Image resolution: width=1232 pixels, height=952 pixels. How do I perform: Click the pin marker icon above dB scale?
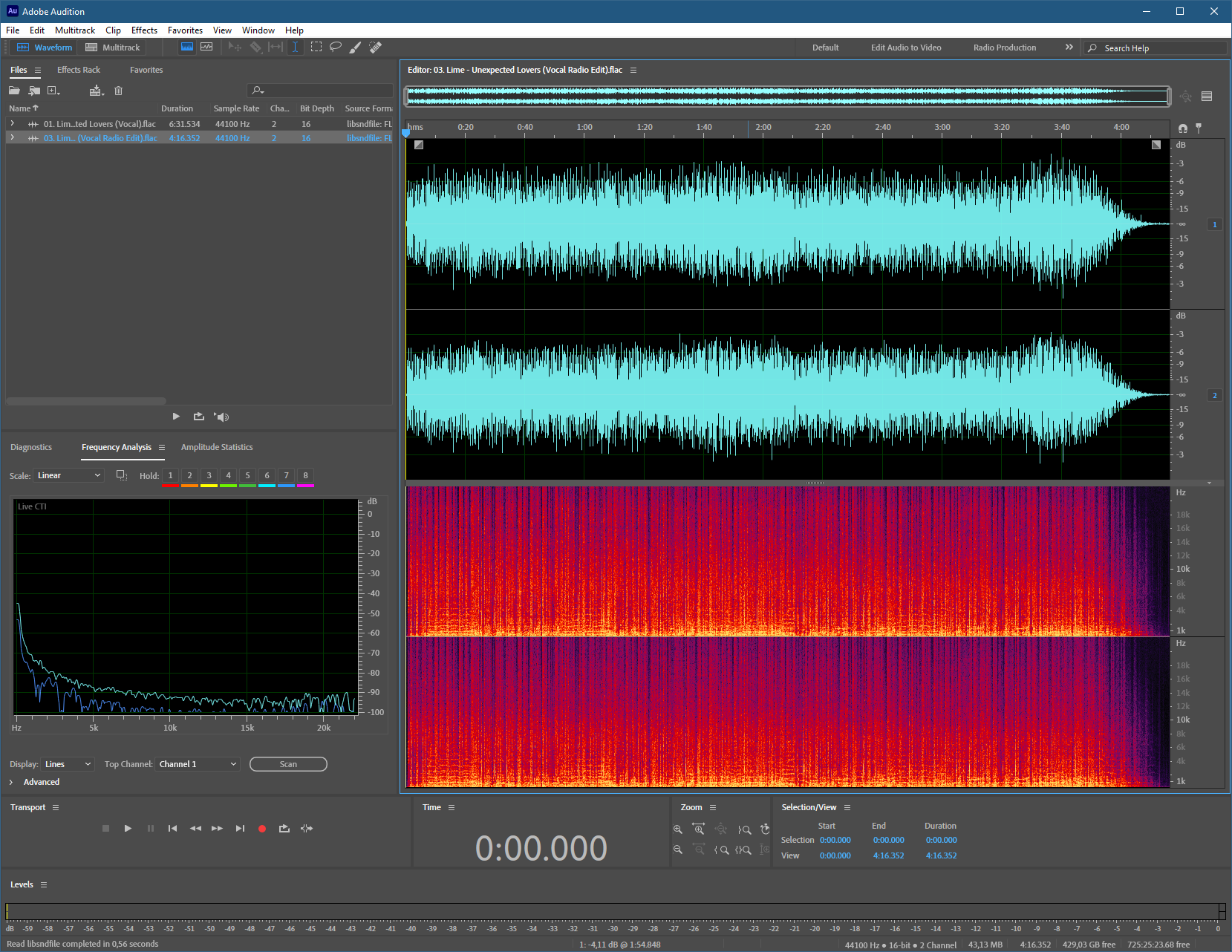tap(1199, 128)
